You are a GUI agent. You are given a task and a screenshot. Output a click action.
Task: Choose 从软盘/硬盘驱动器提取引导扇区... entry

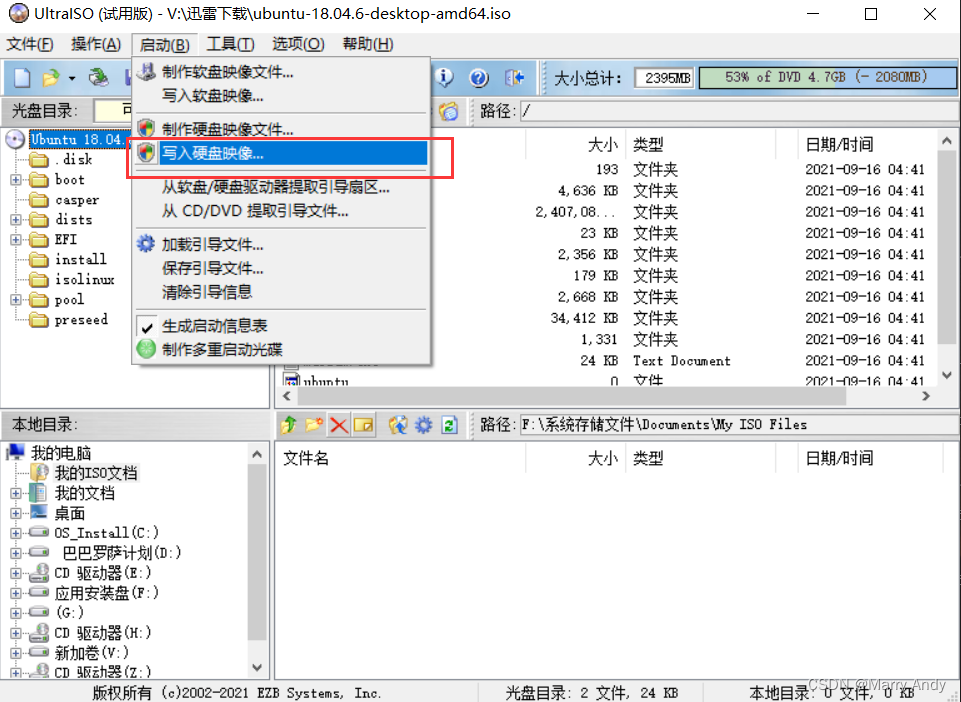point(281,187)
